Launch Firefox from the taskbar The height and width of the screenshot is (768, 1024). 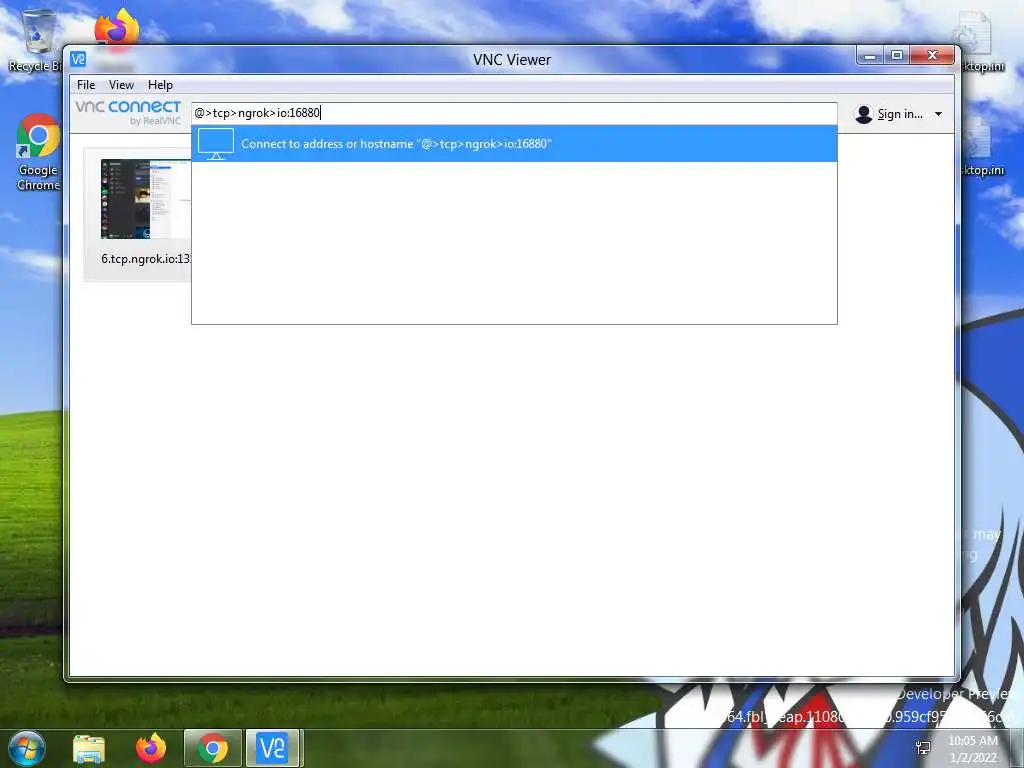click(151, 748)
